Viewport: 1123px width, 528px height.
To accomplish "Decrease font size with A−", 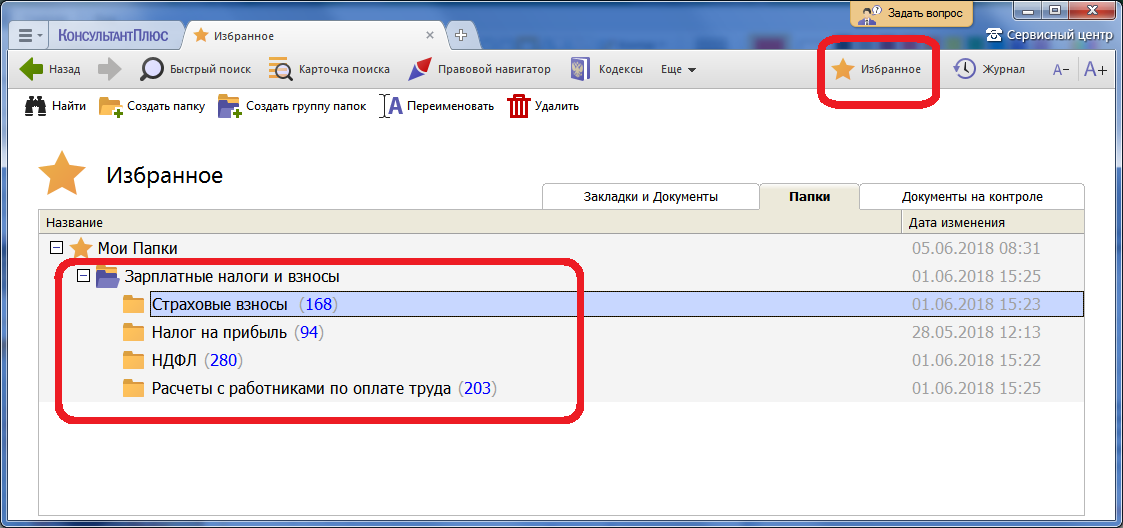I will (x=1061, y=69).
